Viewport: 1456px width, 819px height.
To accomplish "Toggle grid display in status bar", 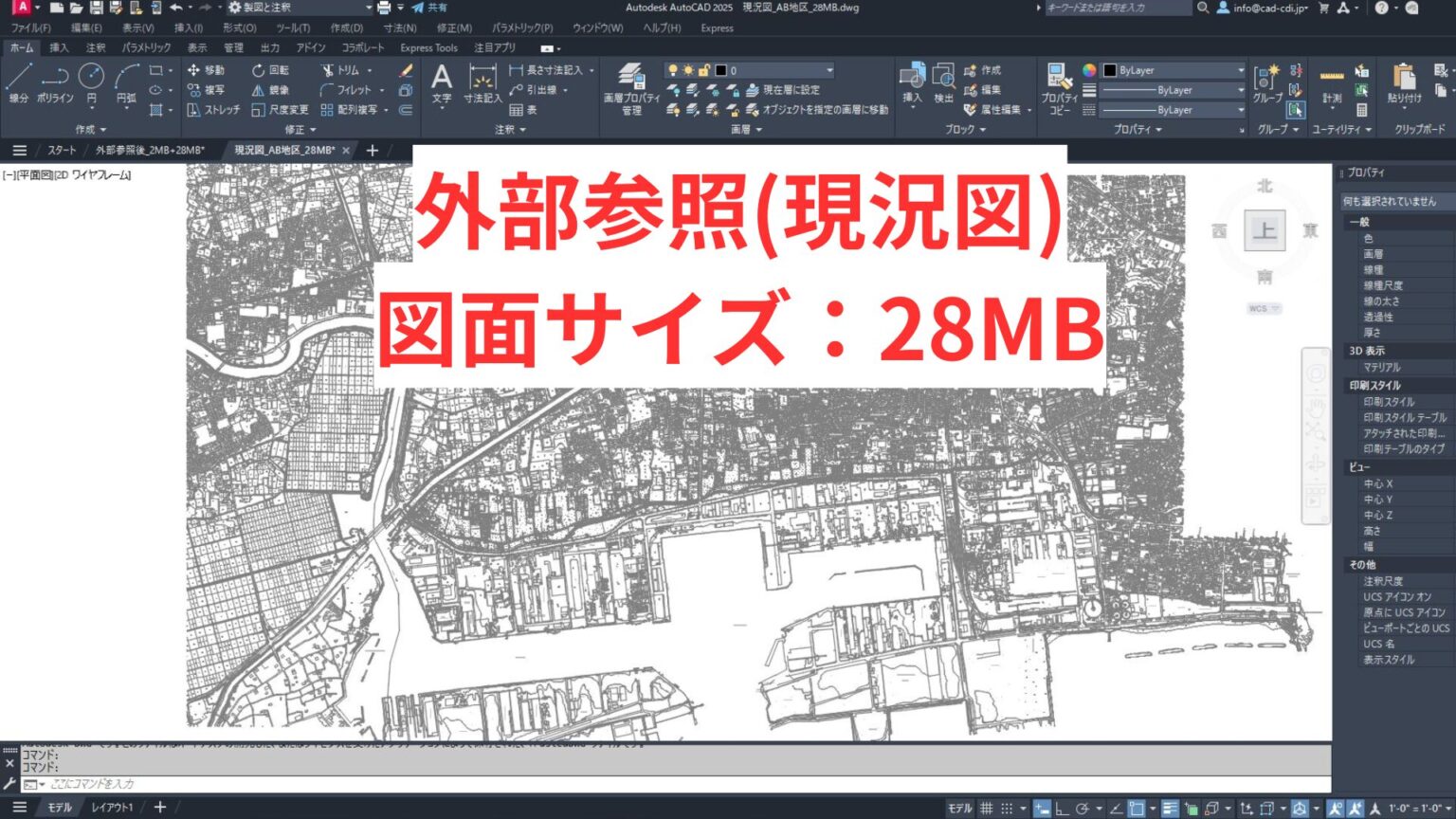I will (986, 809).
